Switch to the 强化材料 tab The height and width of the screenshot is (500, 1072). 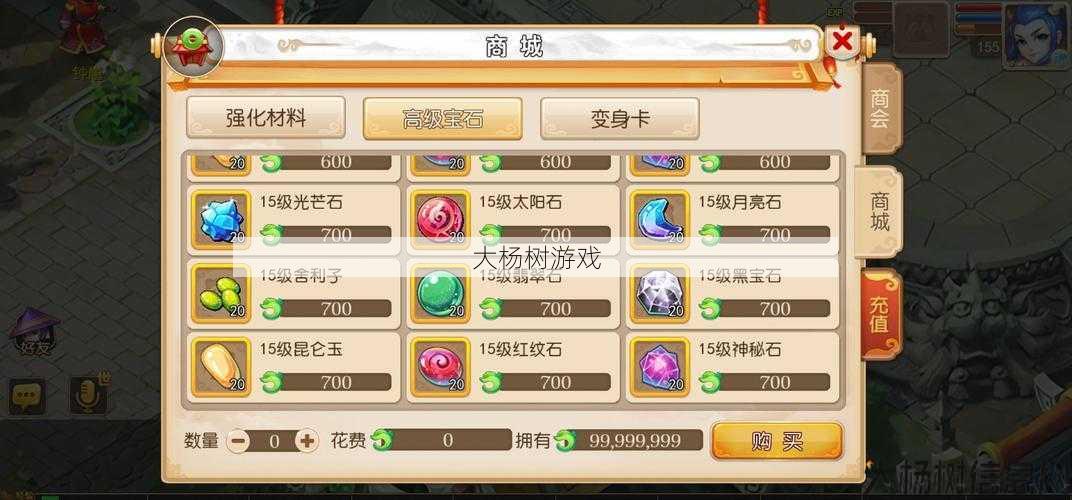tap(266, 118)
